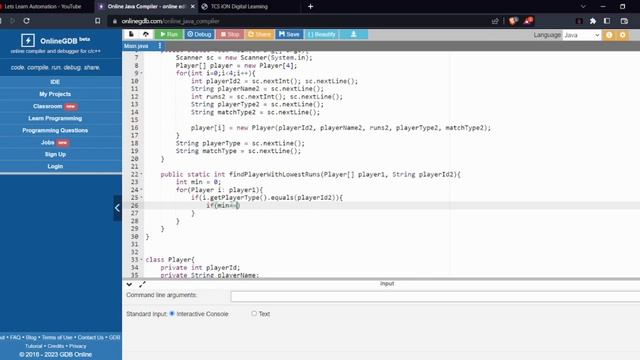640x360 pixels.
Task: Click the Sign Up link
Action: point(55,154)
